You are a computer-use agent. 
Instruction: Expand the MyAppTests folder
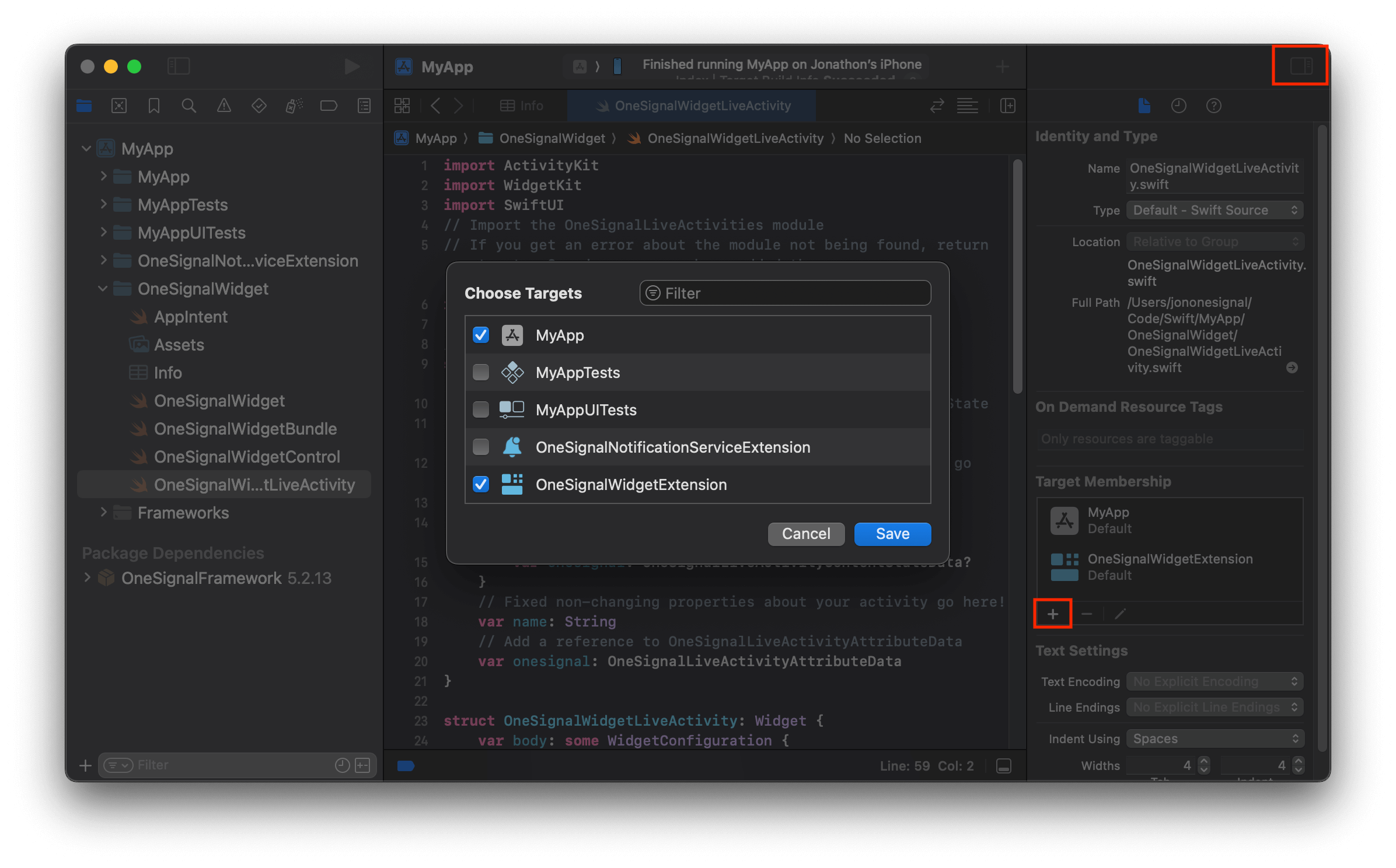tap(103, 204)
